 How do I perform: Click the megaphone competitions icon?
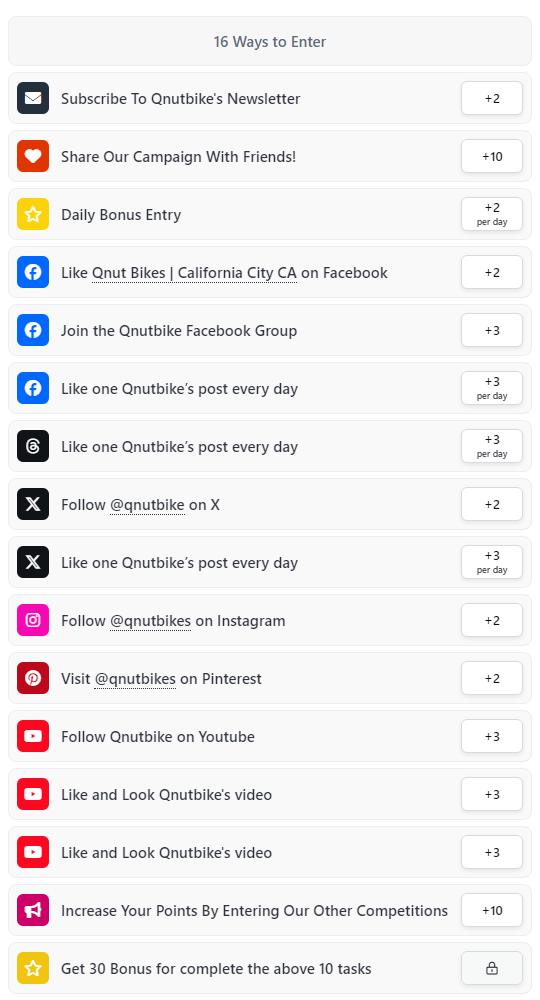point(33,911)
